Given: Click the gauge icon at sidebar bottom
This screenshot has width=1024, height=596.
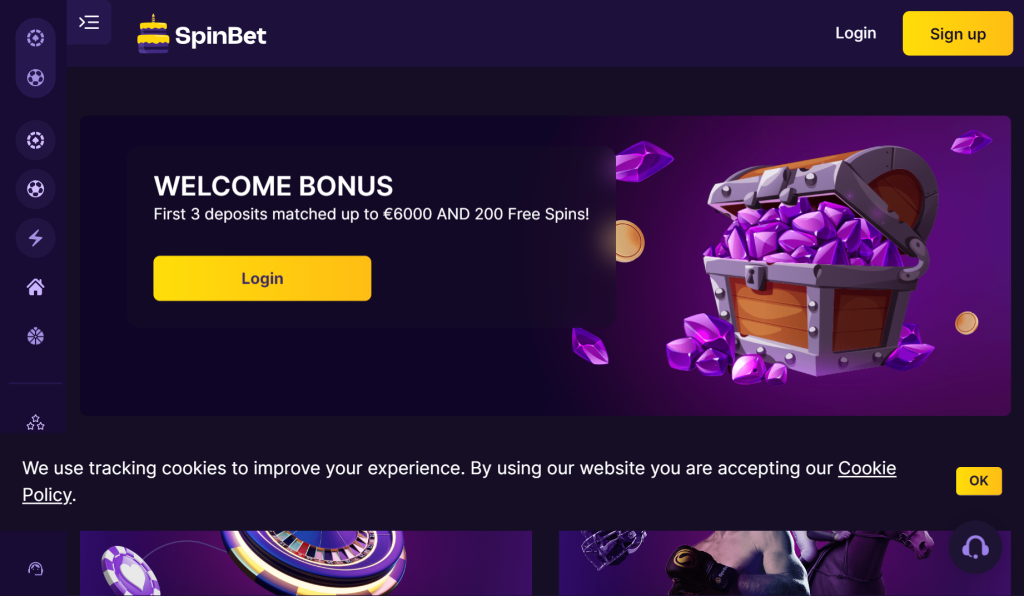Looking at the screenshot, I should click(36, 569).
